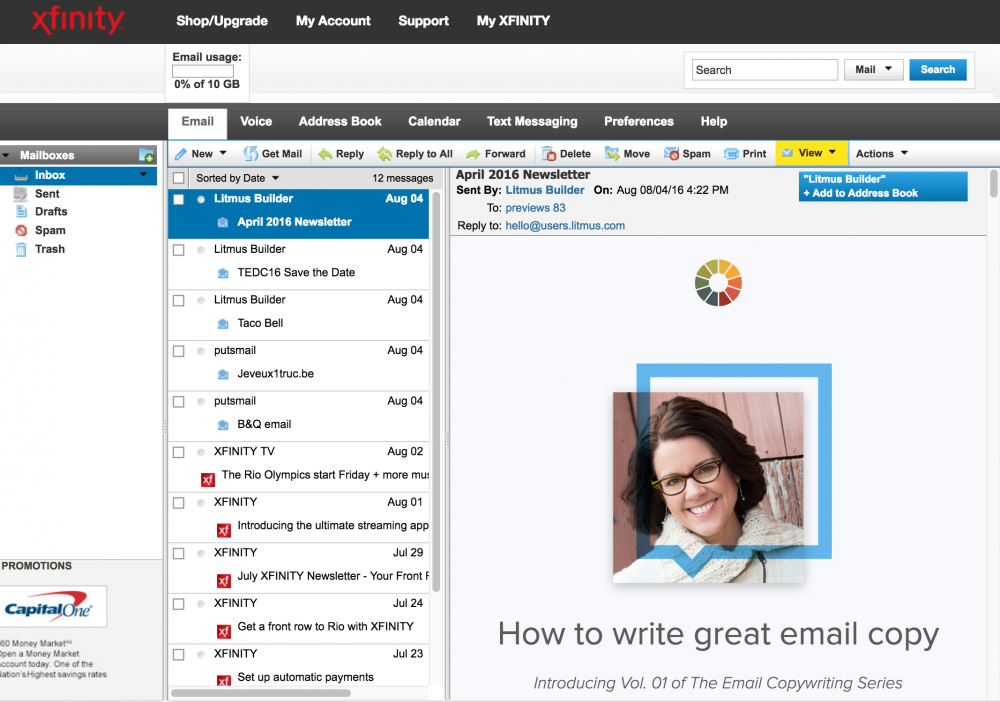This screenshot has width=1000, height=702.
Task: Check the checkbox next to the Taco Bell email
Action: 177,300
